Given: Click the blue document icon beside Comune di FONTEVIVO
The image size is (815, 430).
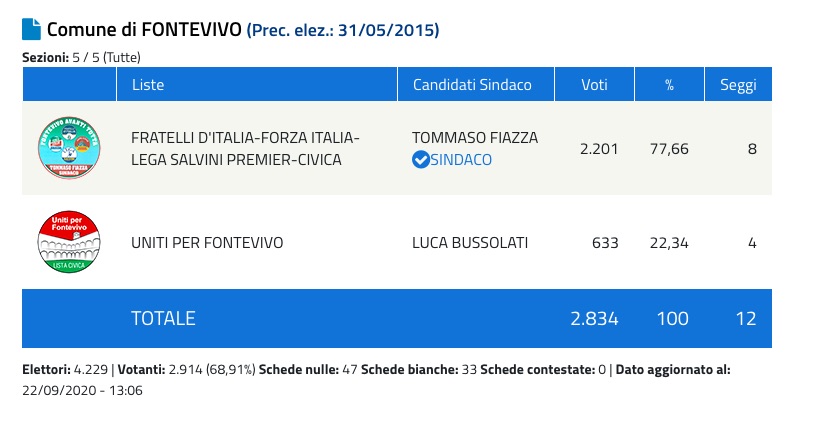Looking at the screenshot, I should 32,29.
